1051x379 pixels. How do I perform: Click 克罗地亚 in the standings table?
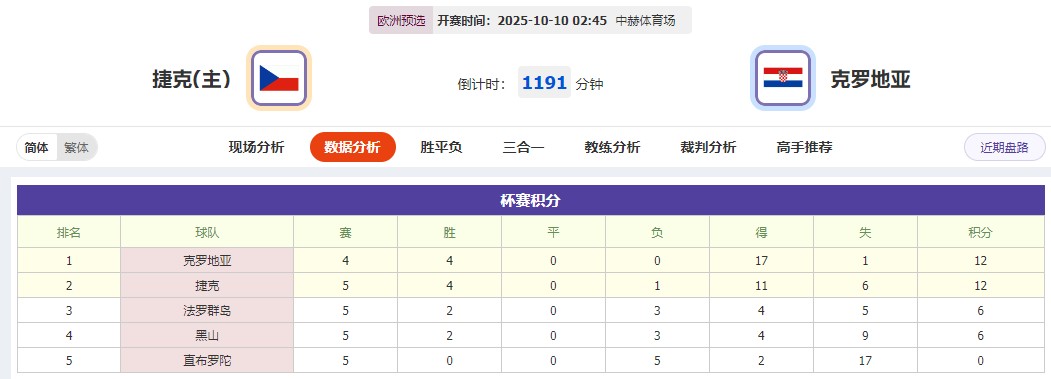pyautogui.click(x=207, y=261)
